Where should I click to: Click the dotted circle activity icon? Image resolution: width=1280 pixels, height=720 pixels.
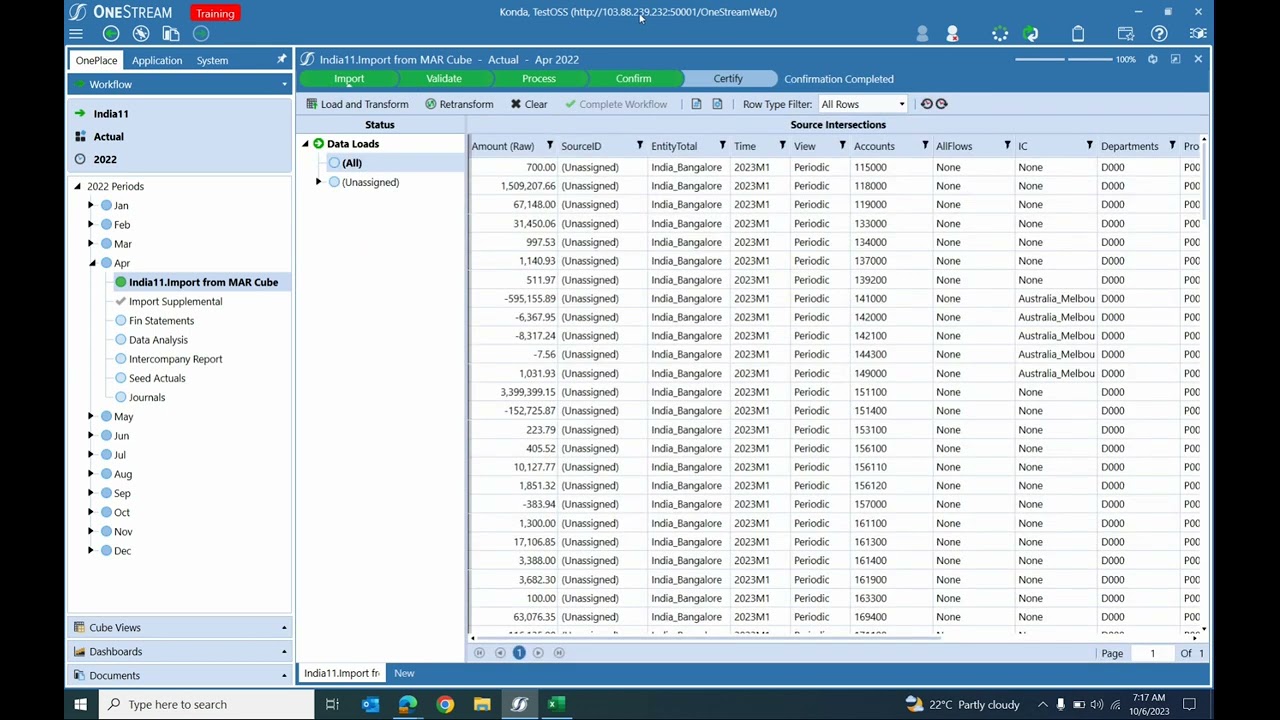tap(1000, 34)
